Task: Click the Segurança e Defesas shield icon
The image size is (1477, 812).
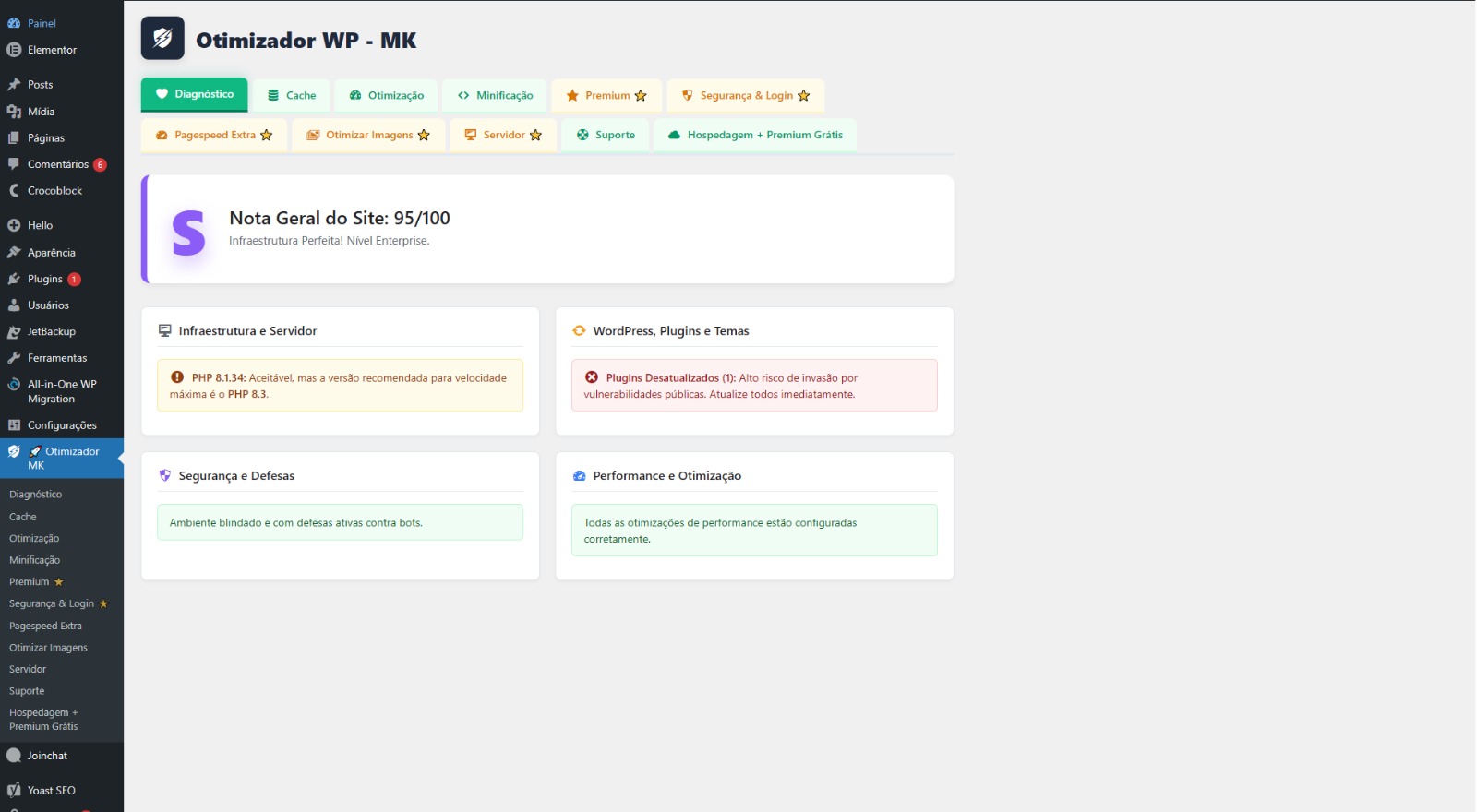Action: [165, 475]
